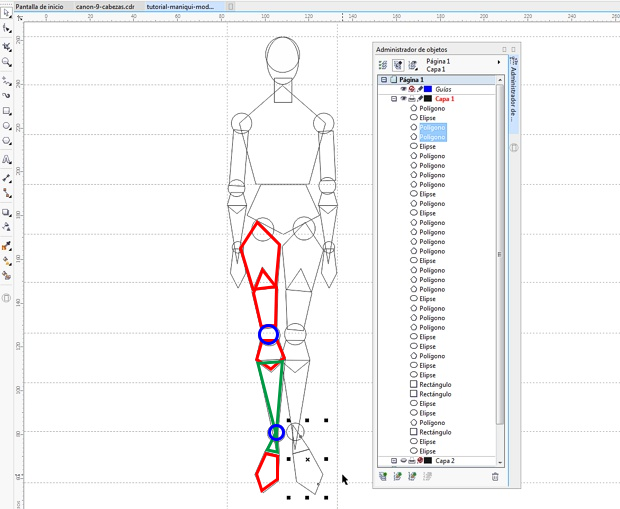Select the Shape edit tool
The image size is (620, 509).
6,28
